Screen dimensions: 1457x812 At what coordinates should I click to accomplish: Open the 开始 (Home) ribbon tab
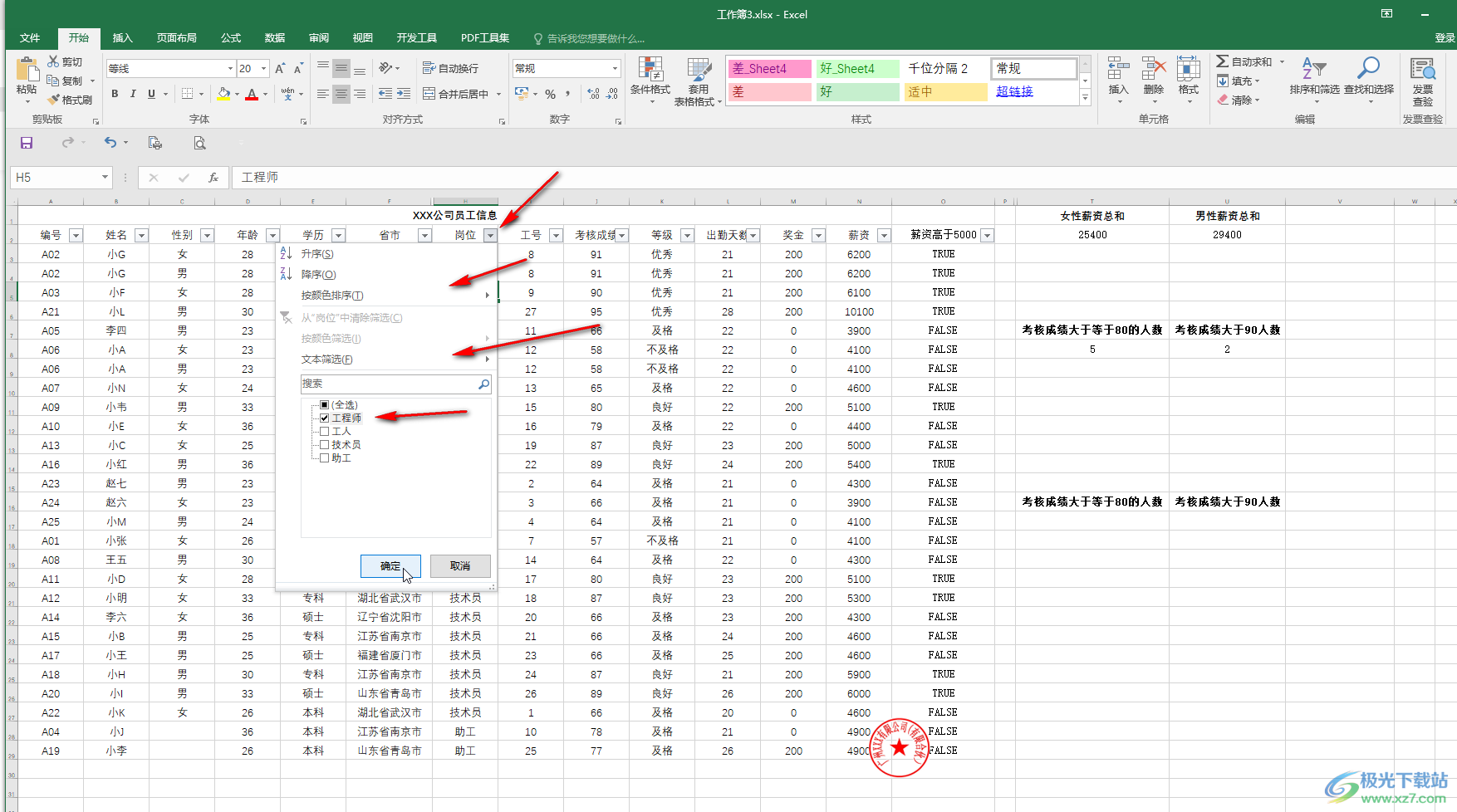pyautogui.click(x=79, y=38)
